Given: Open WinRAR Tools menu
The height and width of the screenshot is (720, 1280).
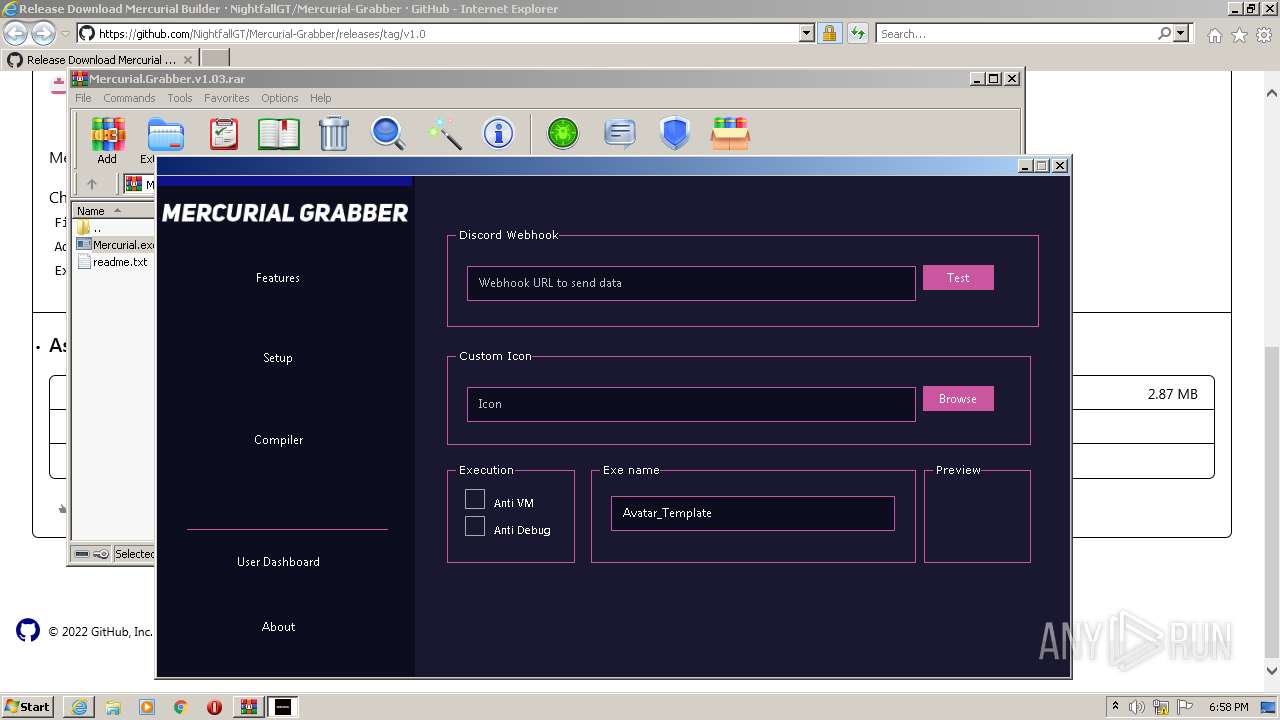Looking at the screenshot, I should (x=180, y=98).
